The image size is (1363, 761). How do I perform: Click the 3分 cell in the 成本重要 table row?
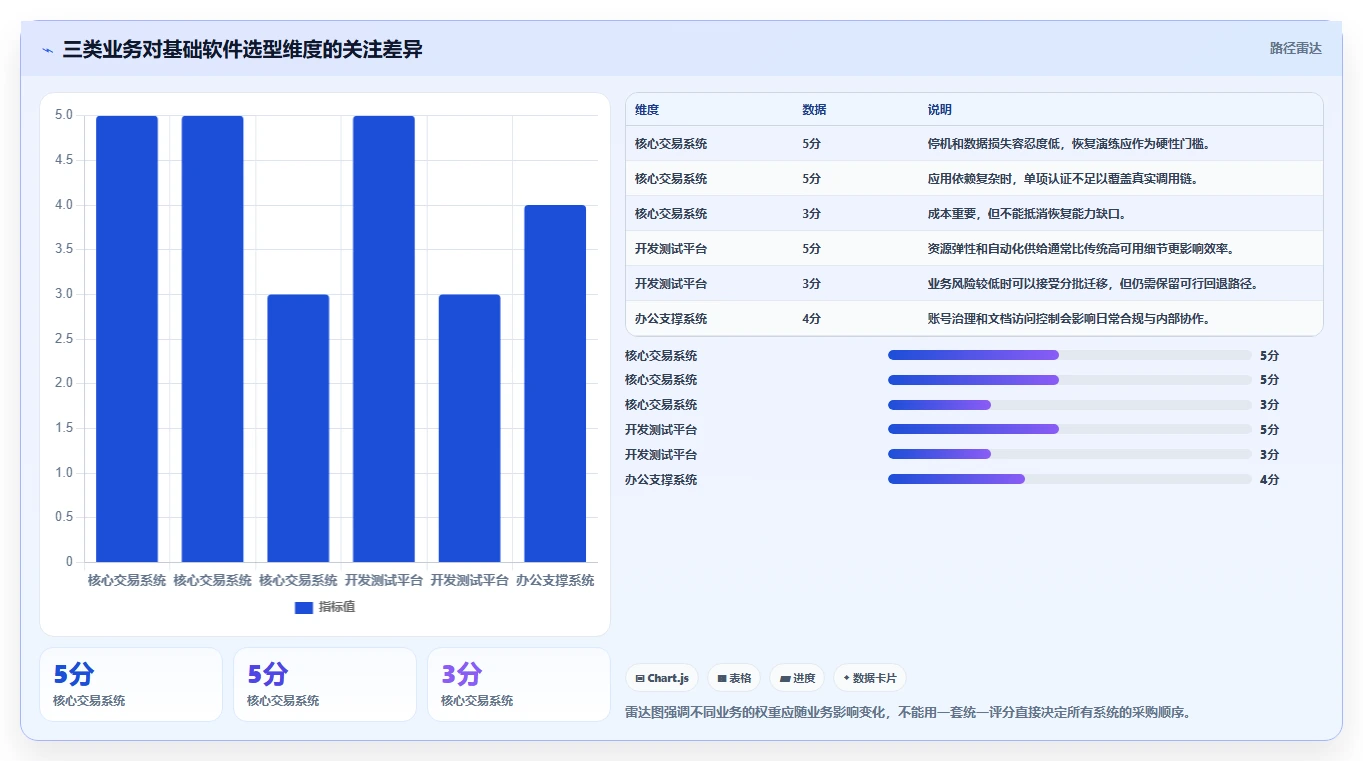[x=811, y=214]
